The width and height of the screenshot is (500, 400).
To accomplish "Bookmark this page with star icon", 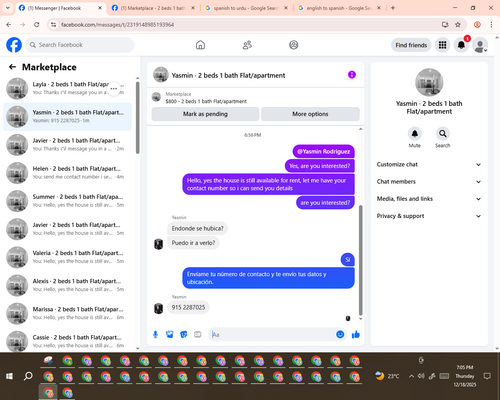I will click(x=458, y=24).
